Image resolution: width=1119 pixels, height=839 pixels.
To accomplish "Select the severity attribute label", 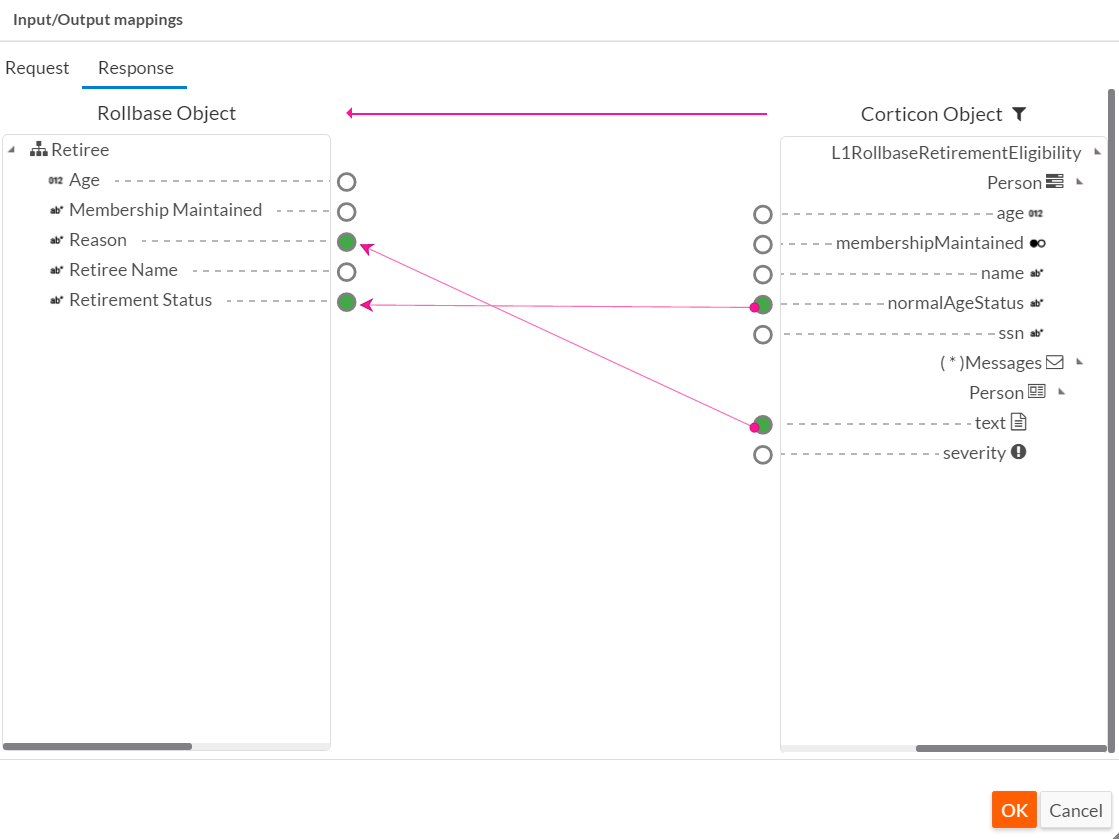I will pos(974,453).
